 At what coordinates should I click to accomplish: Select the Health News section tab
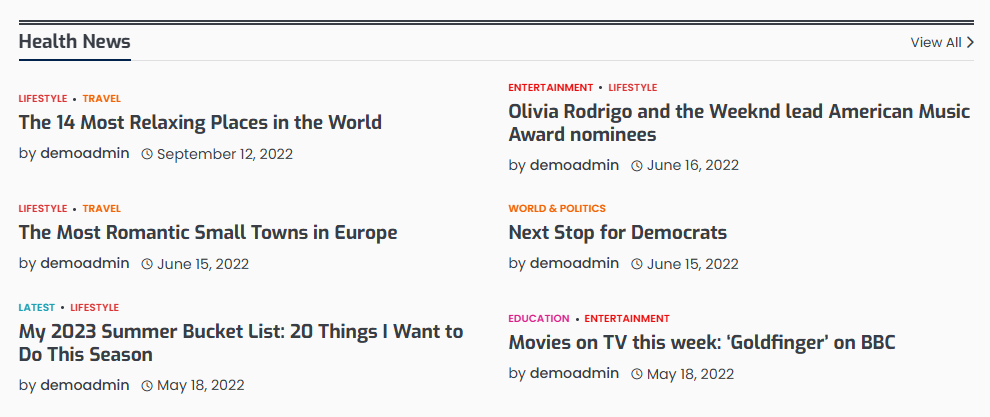(75, 42)
